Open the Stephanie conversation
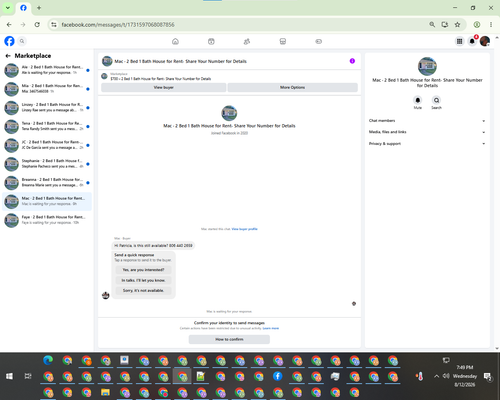The image size is (500, 400). pos(47,164)
